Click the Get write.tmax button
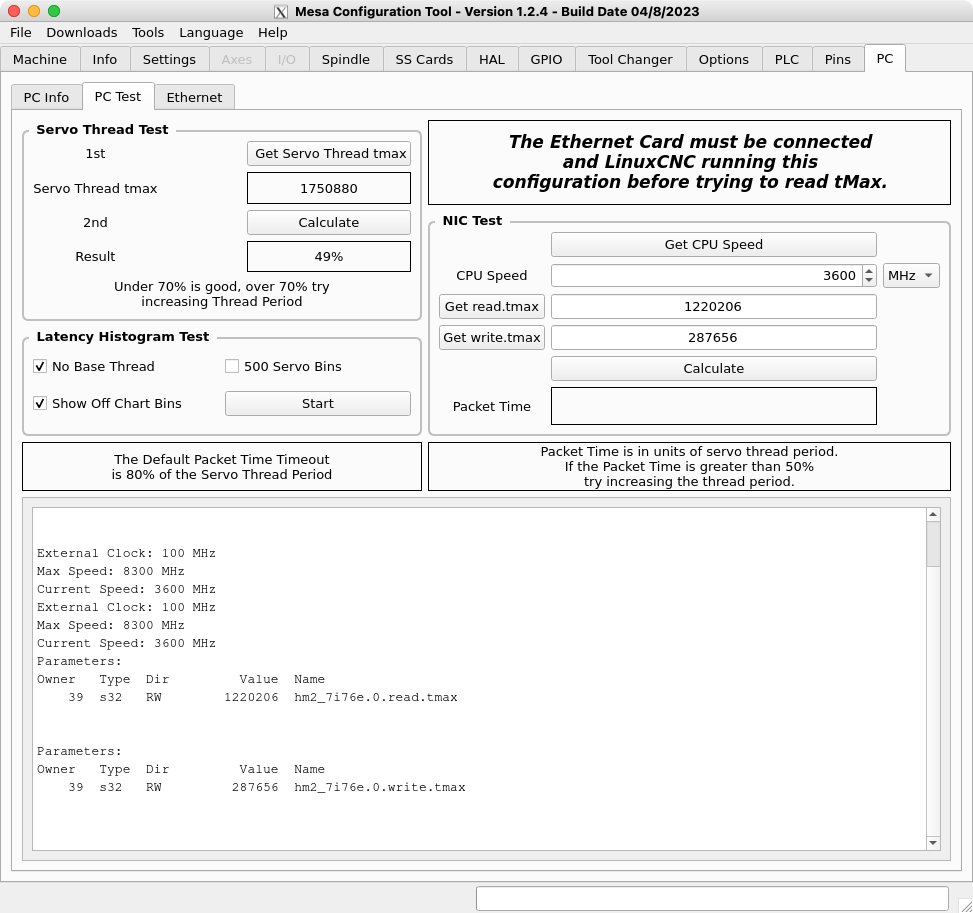The image size is (973, 913). click(491, 337)
